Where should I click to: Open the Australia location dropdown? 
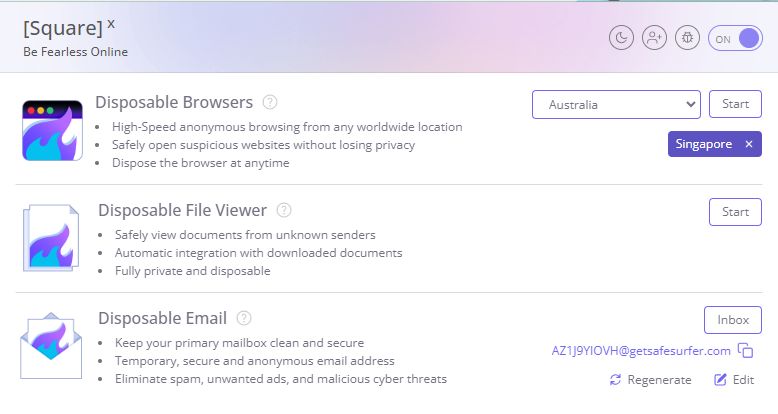pos(616,104)
